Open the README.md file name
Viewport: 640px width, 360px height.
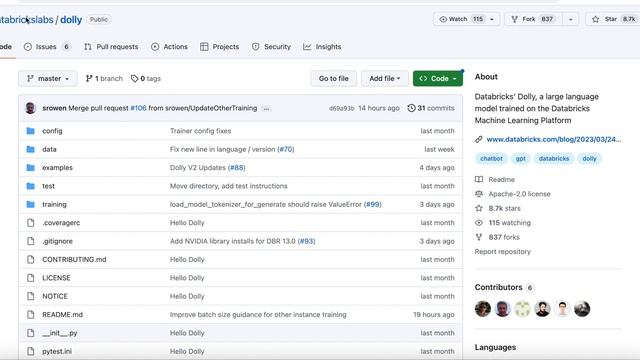tap(62, 314)
